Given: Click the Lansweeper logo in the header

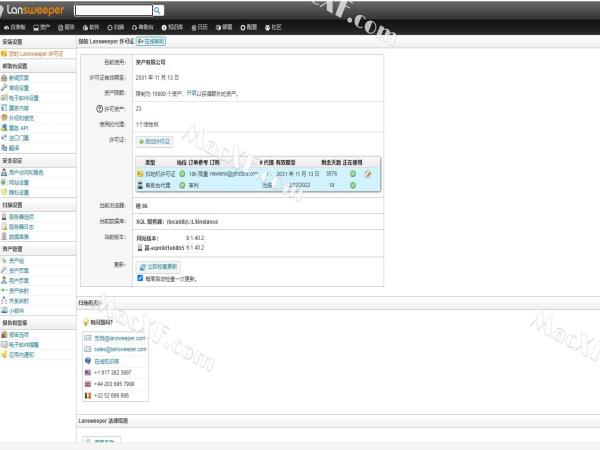Looking at the screenshot, I should click(x=32, y=10).
